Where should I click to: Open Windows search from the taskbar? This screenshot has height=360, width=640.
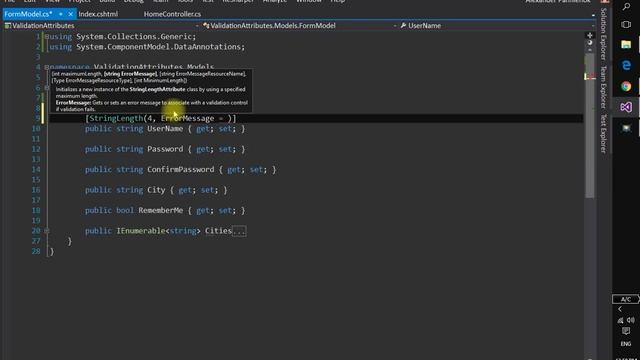pyautogui.click(x=626, y=6)
